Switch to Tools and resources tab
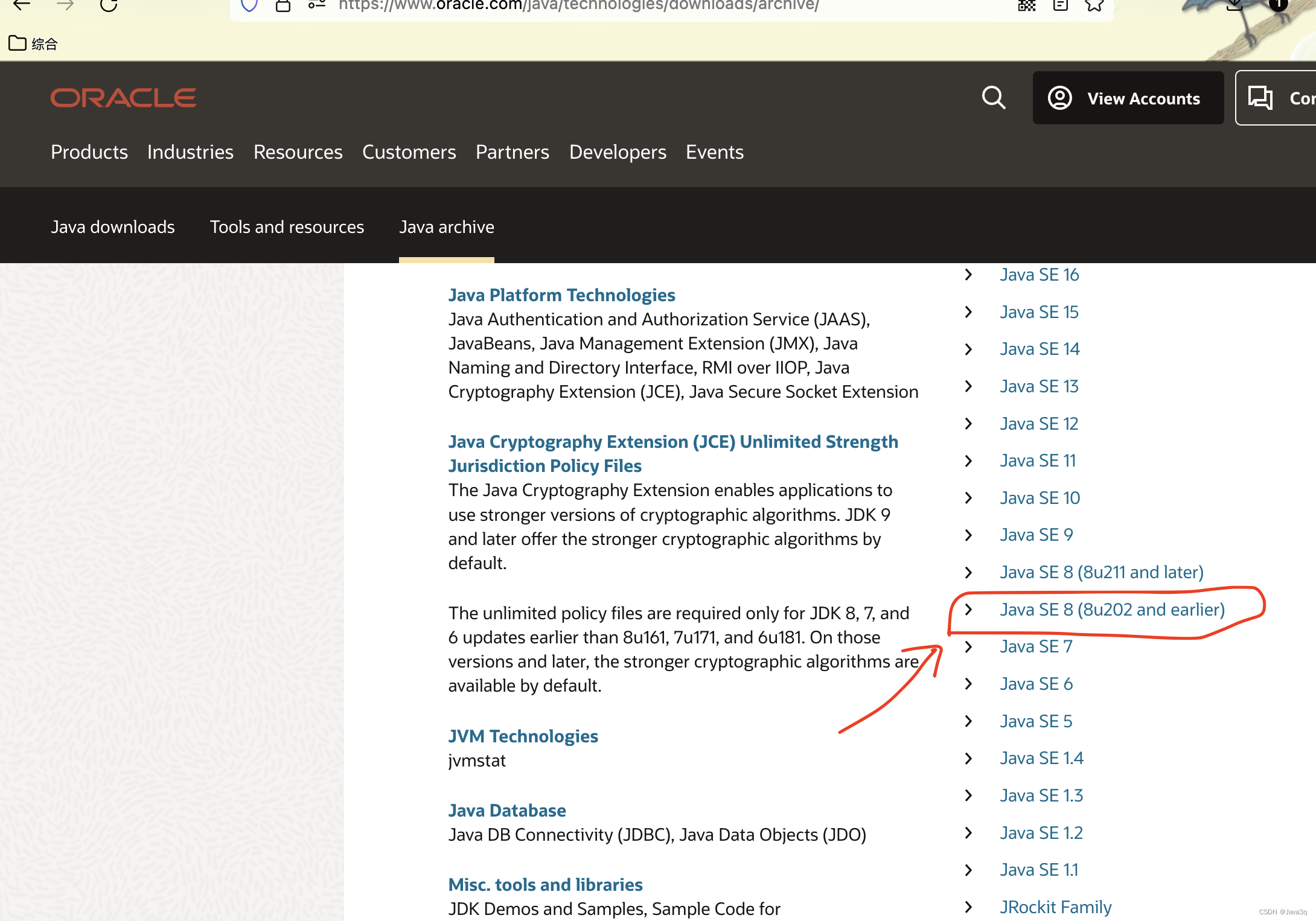The height and width of the screenshot is (921, 1316). (287, 227)
